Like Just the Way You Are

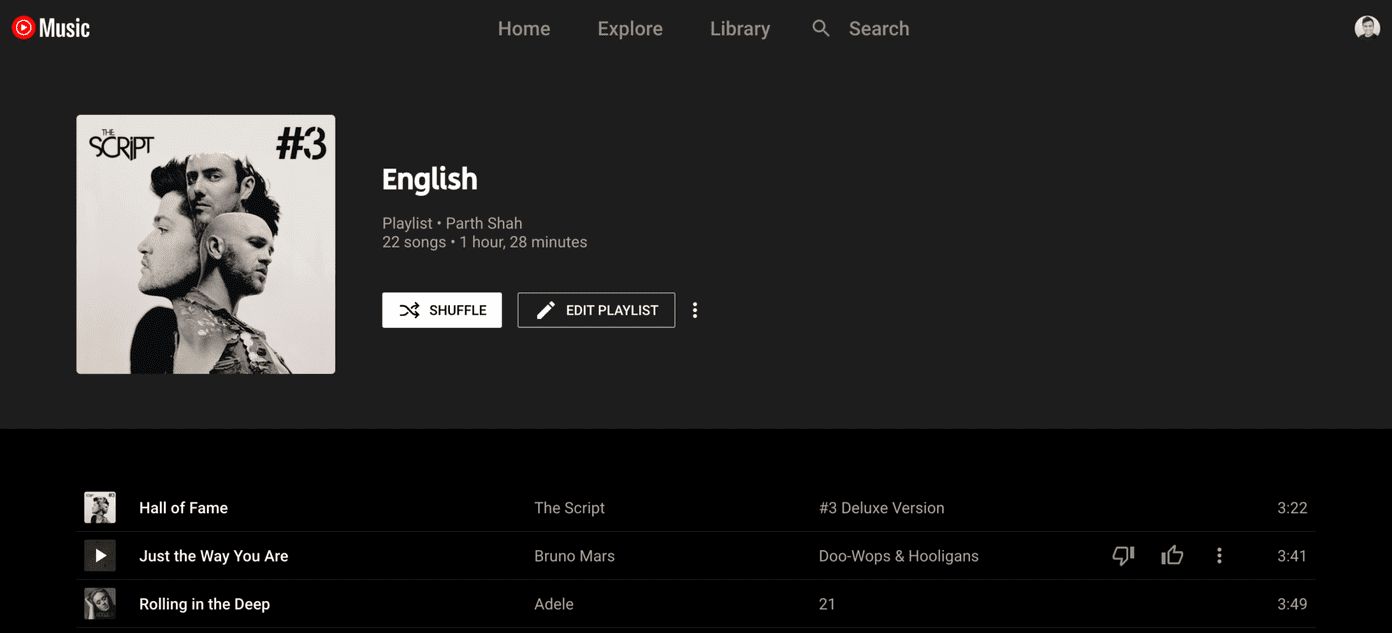tap(1172, 555)
